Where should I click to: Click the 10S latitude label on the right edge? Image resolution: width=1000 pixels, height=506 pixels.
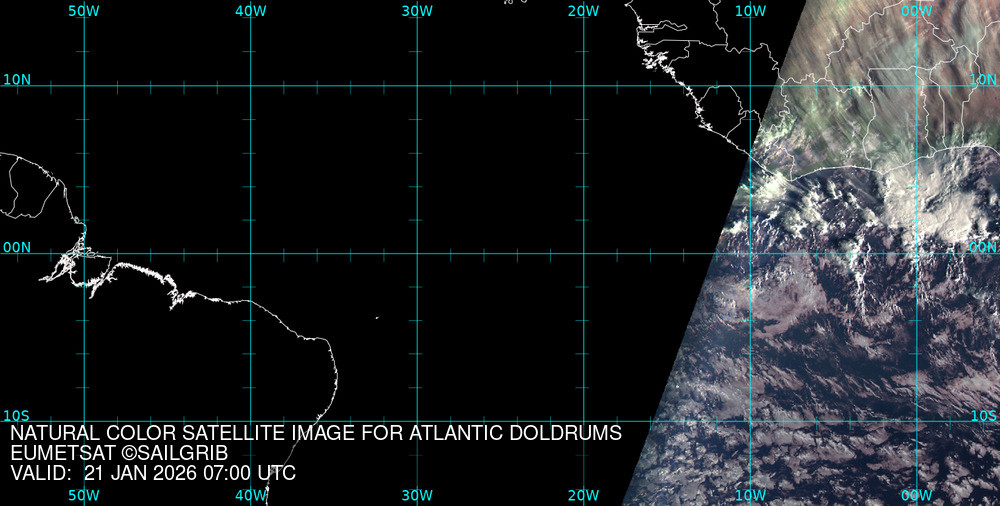983,415
